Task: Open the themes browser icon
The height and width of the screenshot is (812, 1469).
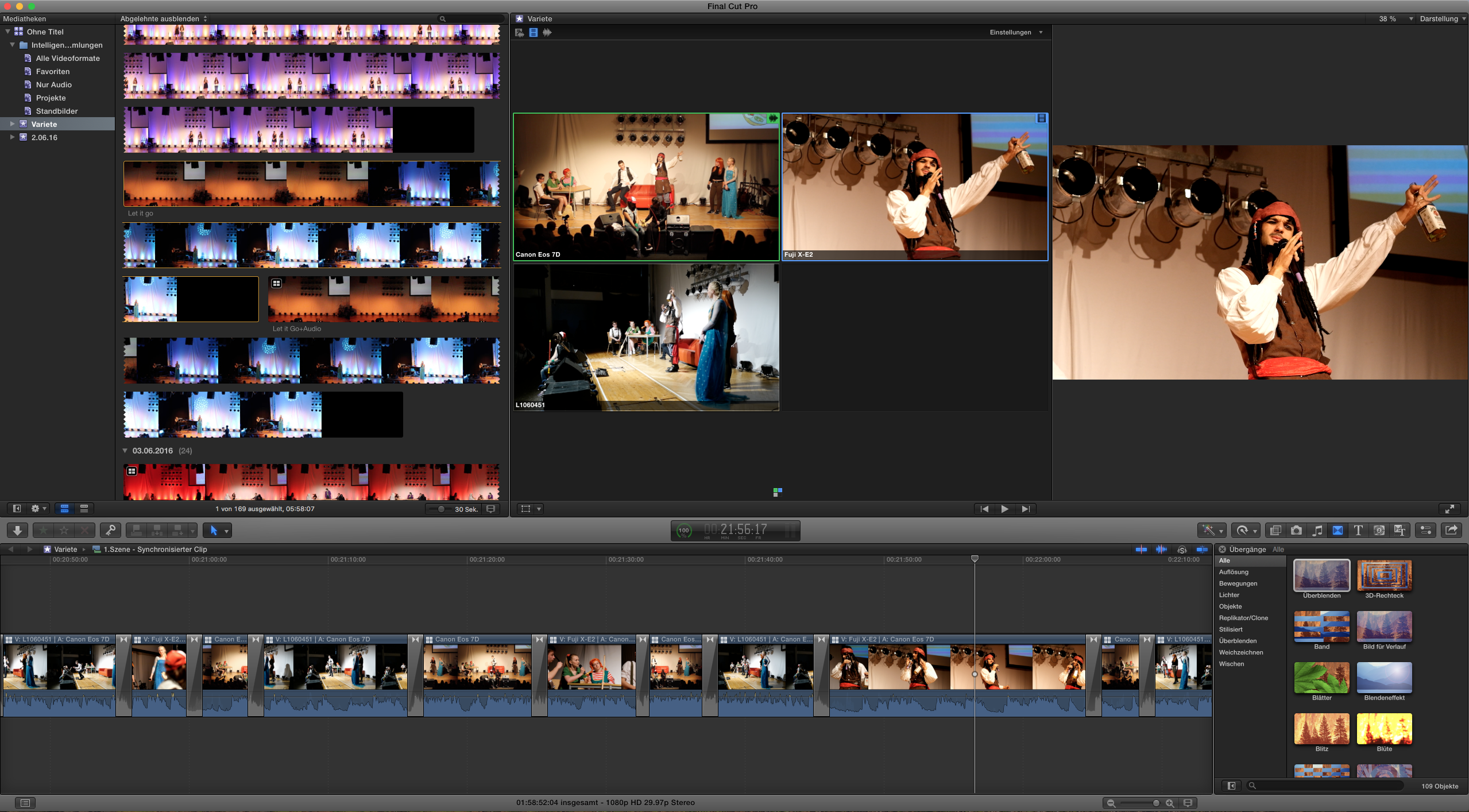Action: coord(1400,531)
